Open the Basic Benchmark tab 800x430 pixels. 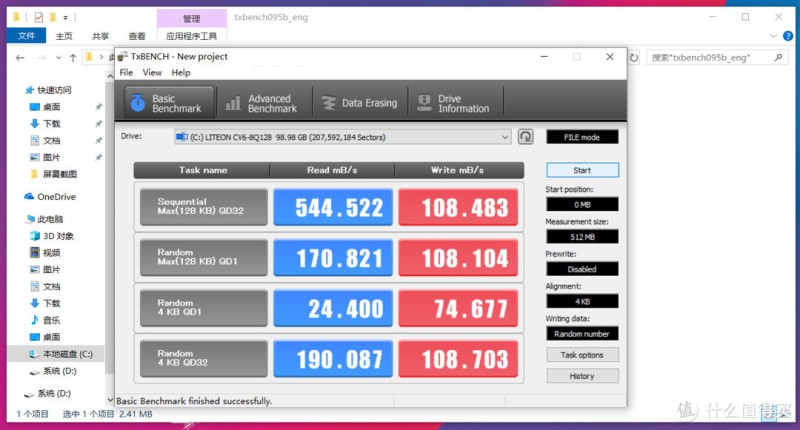(x=169, y=103)
